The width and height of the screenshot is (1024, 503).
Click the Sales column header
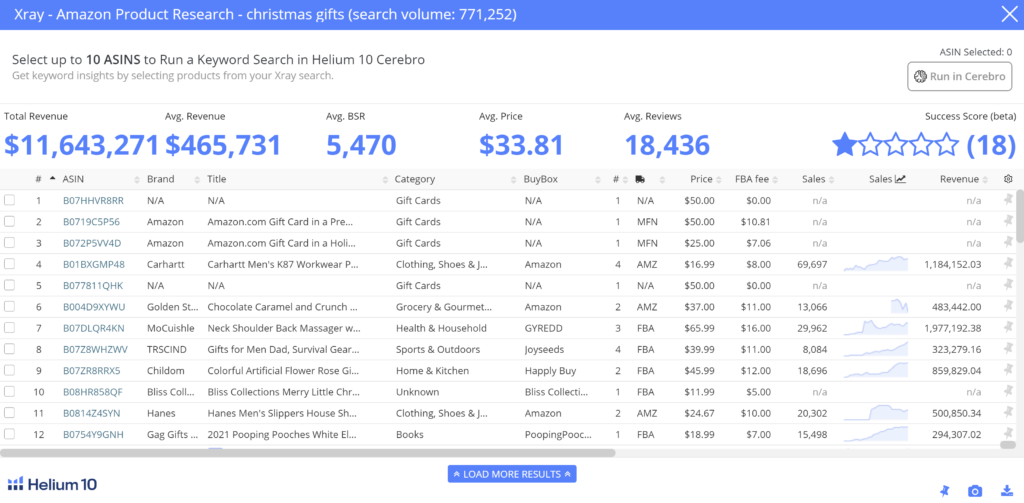pos(813,179)
